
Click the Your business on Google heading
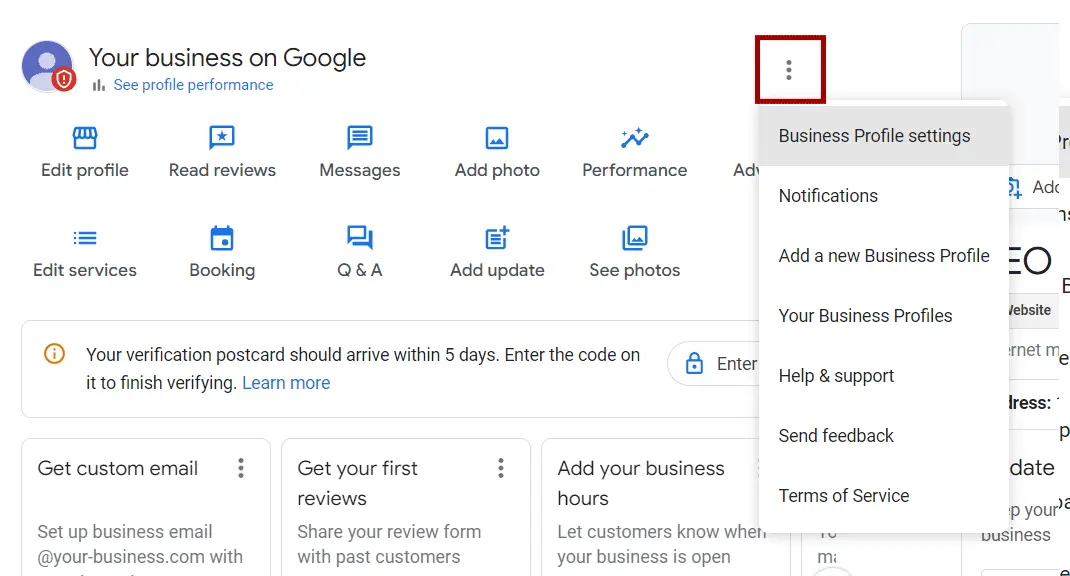point(227,58)
